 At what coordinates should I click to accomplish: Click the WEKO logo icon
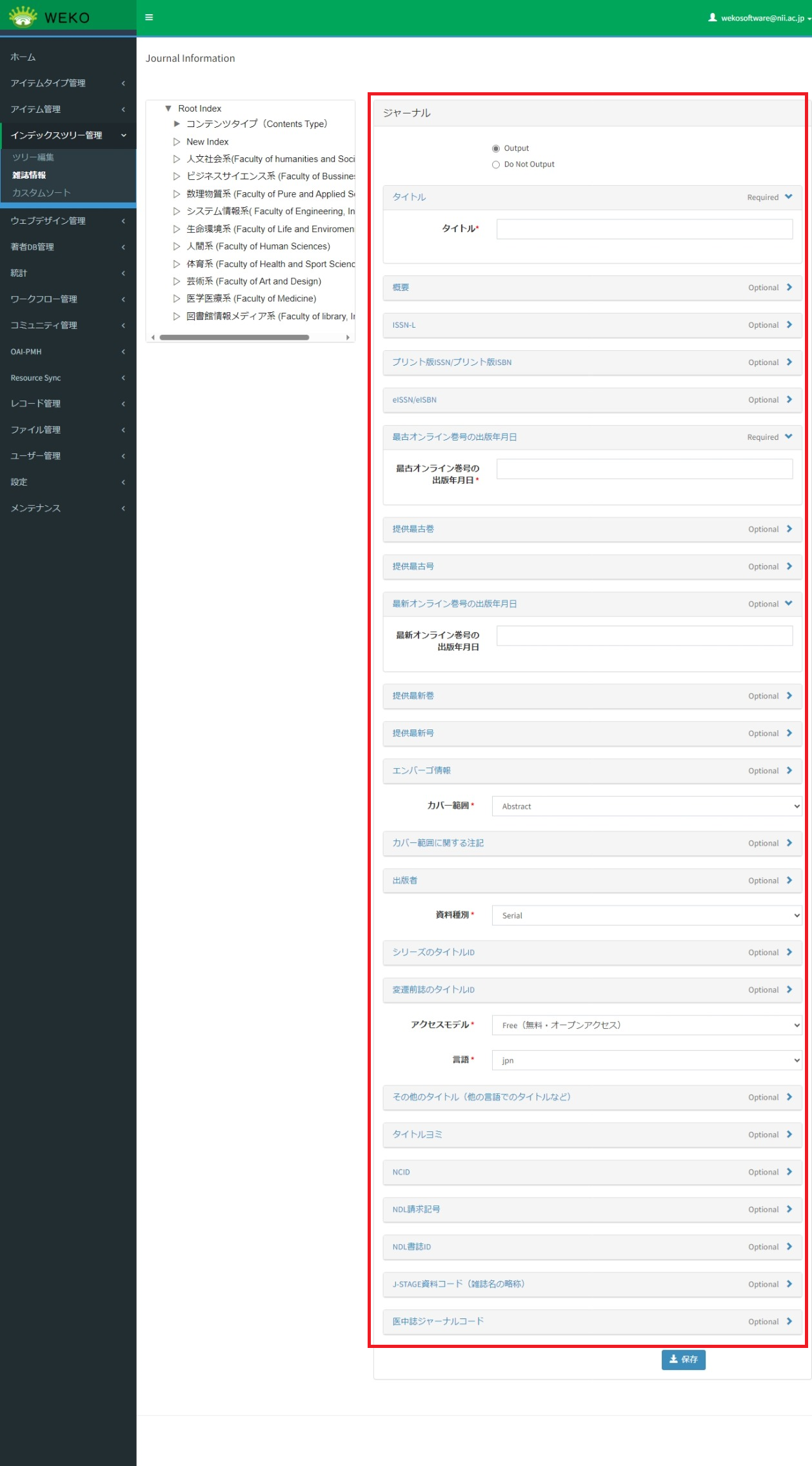pos(23,17)
